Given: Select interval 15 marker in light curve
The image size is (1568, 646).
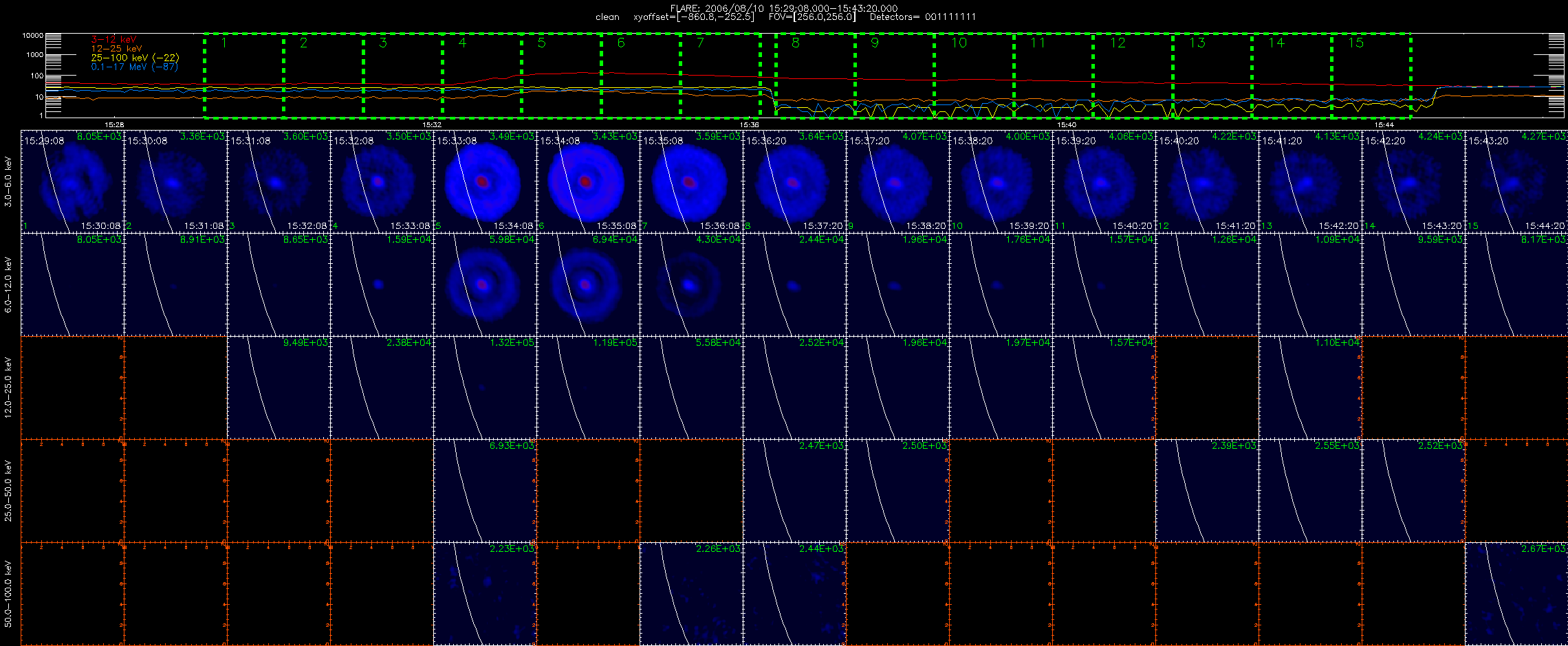Looking at the screenshot, I should coord(1355,43).
